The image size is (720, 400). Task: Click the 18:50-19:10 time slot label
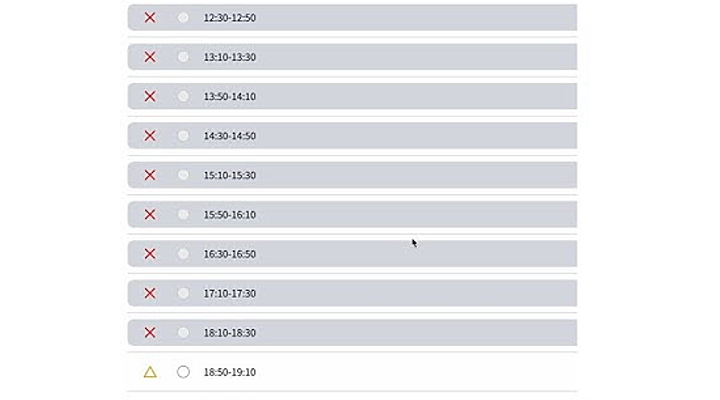[x=230, y=372]
